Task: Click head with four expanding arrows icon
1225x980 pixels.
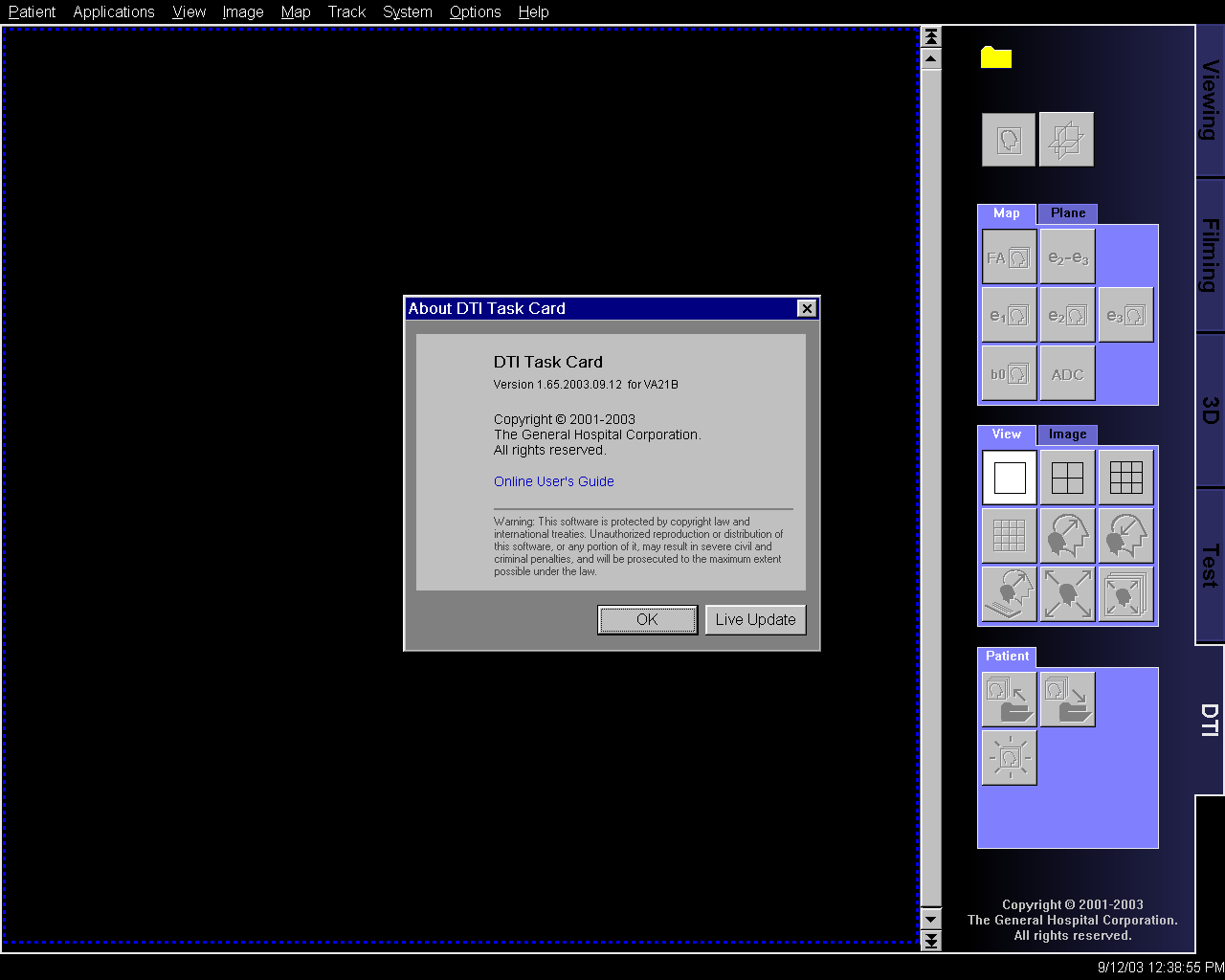Action: click(1067, 594)
